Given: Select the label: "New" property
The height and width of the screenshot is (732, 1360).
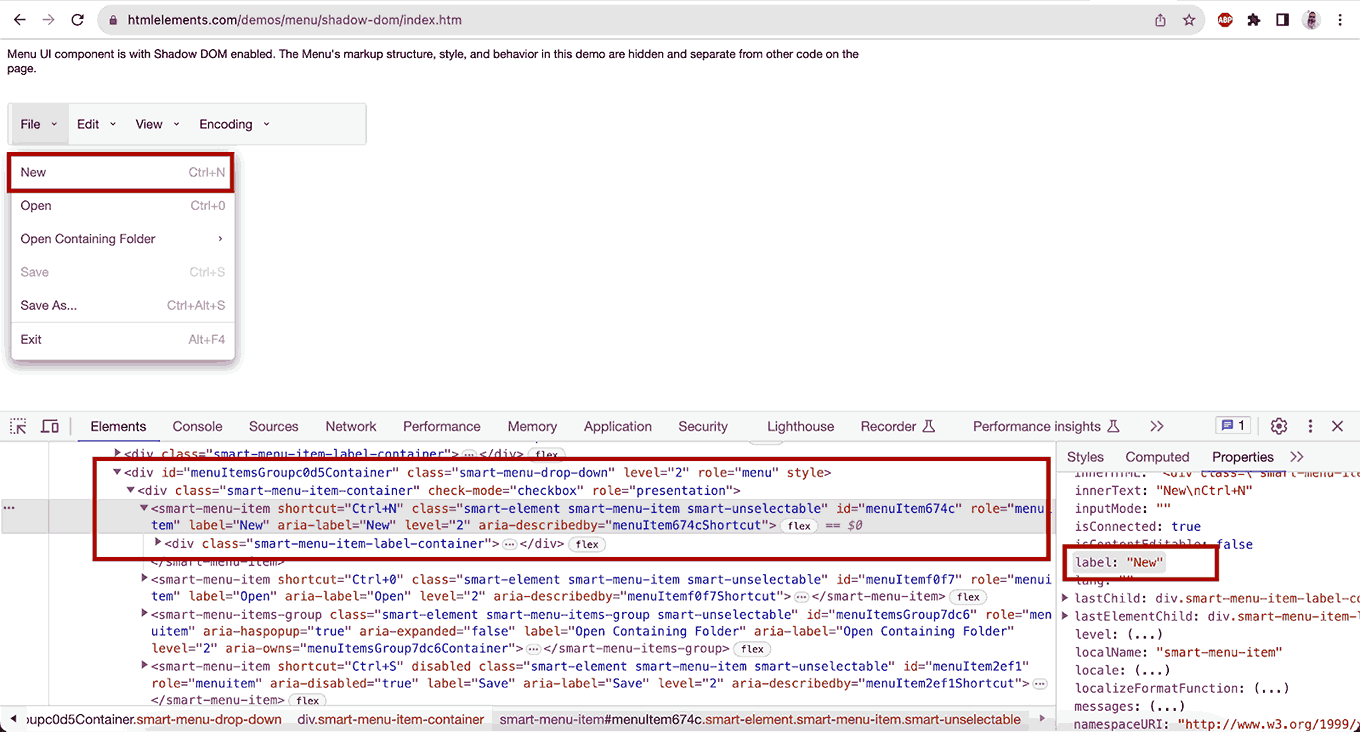Looking at the screenshot, I should [x=1120, y=563].
